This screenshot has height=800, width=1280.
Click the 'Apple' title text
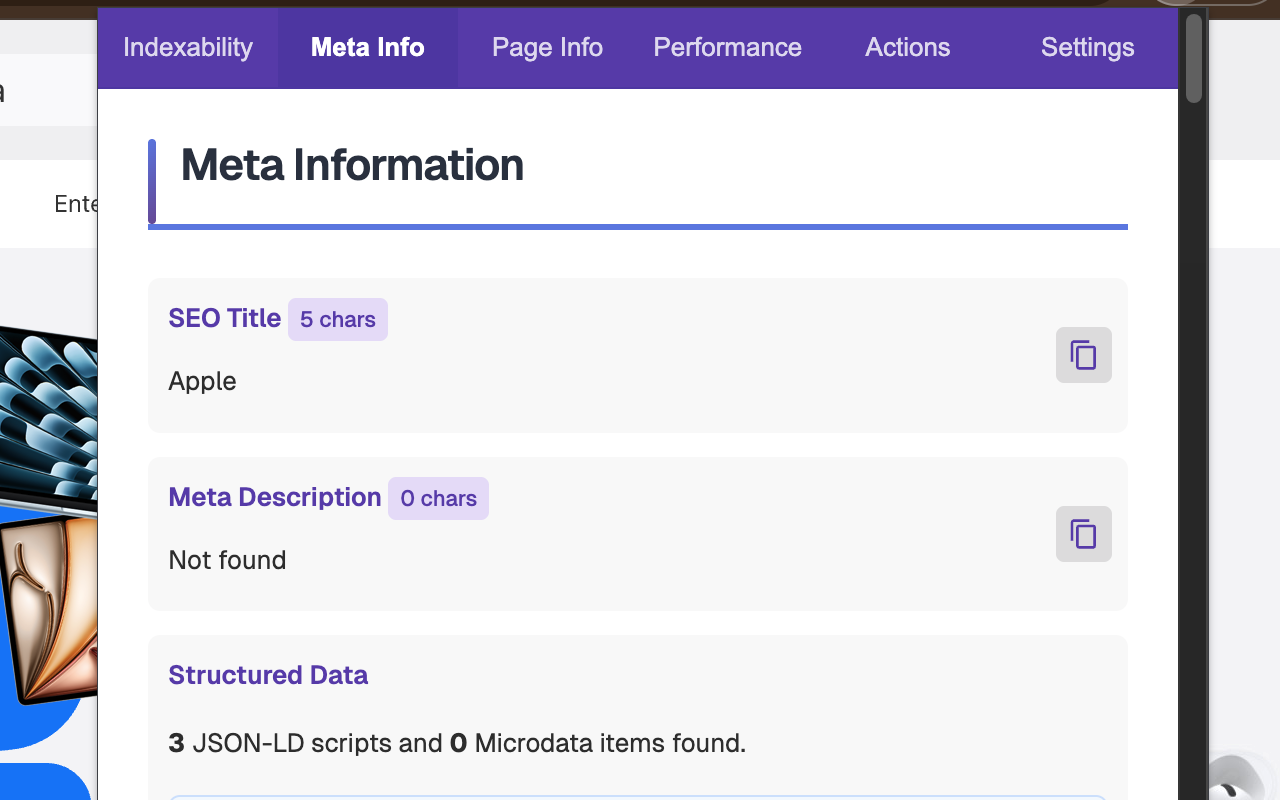coord(202,381)
